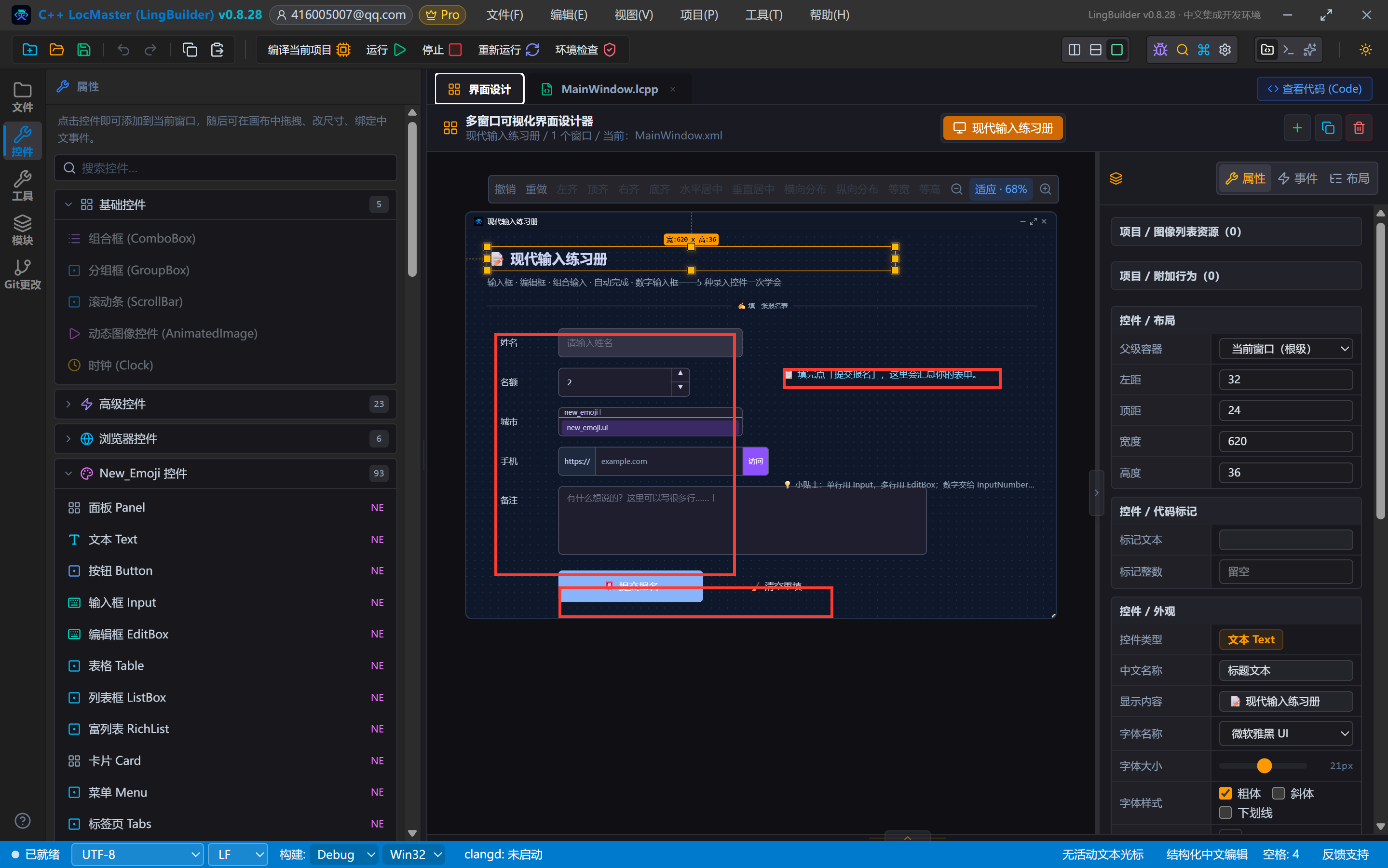Click the green add window plus icon
This screenshot has width=1388, height=868.
pyautogui.click(x=1297, y=128)
